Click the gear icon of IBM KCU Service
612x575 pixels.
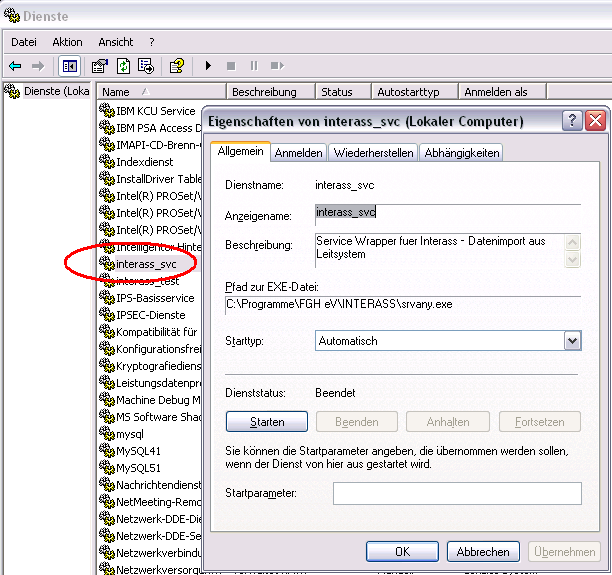click(x=107, y=110)
